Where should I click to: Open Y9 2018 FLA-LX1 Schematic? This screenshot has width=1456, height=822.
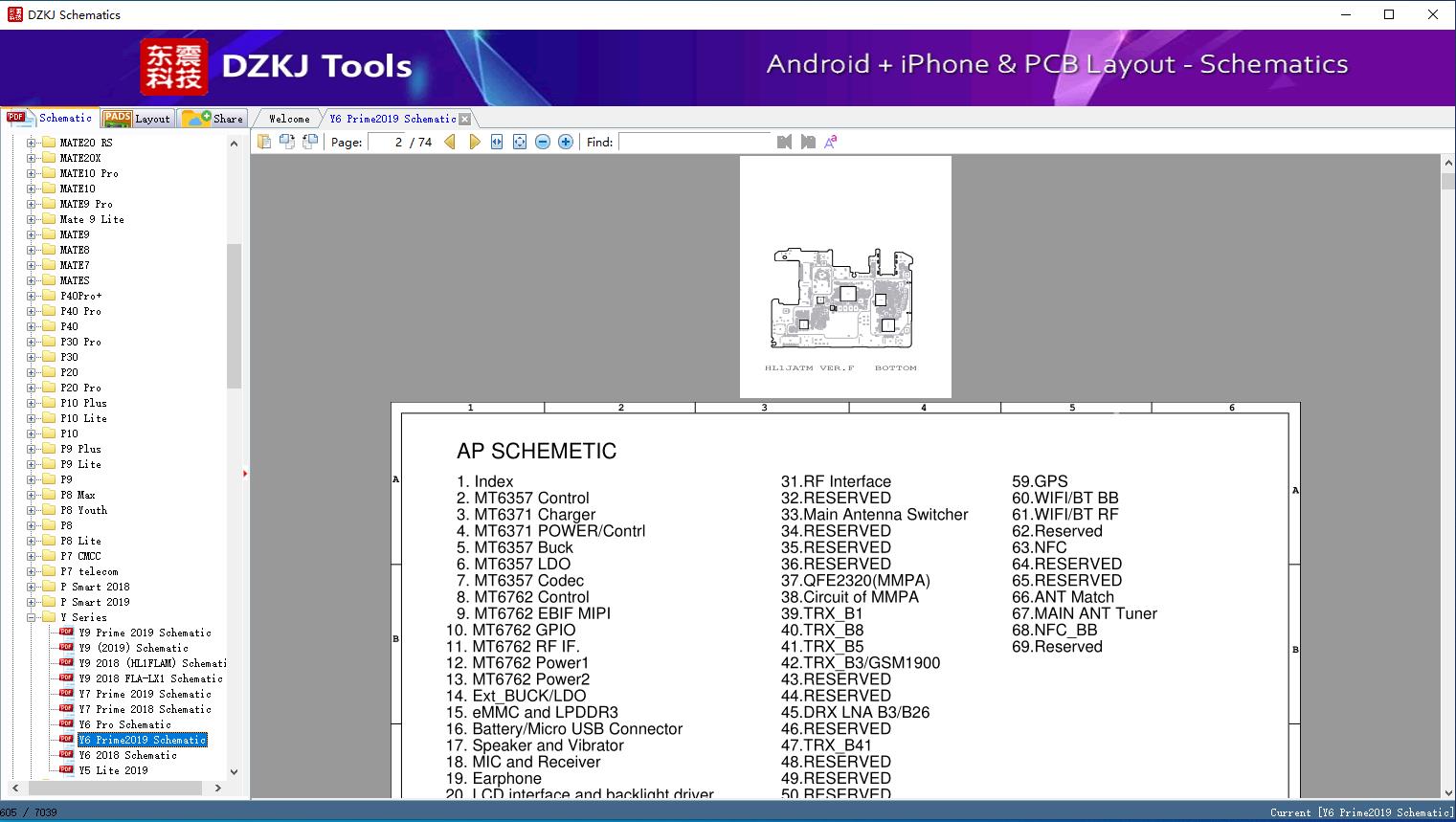point(150,678)
